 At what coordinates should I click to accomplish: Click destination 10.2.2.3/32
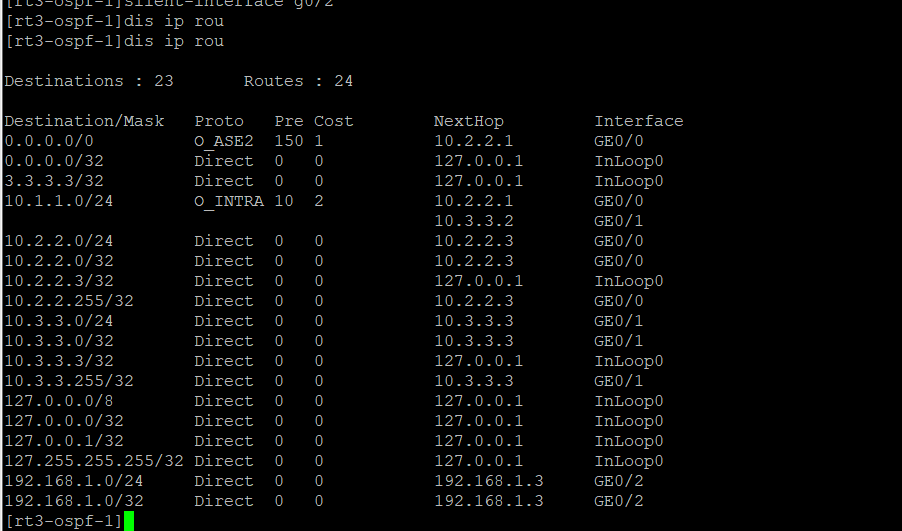[x=59, y=281]
